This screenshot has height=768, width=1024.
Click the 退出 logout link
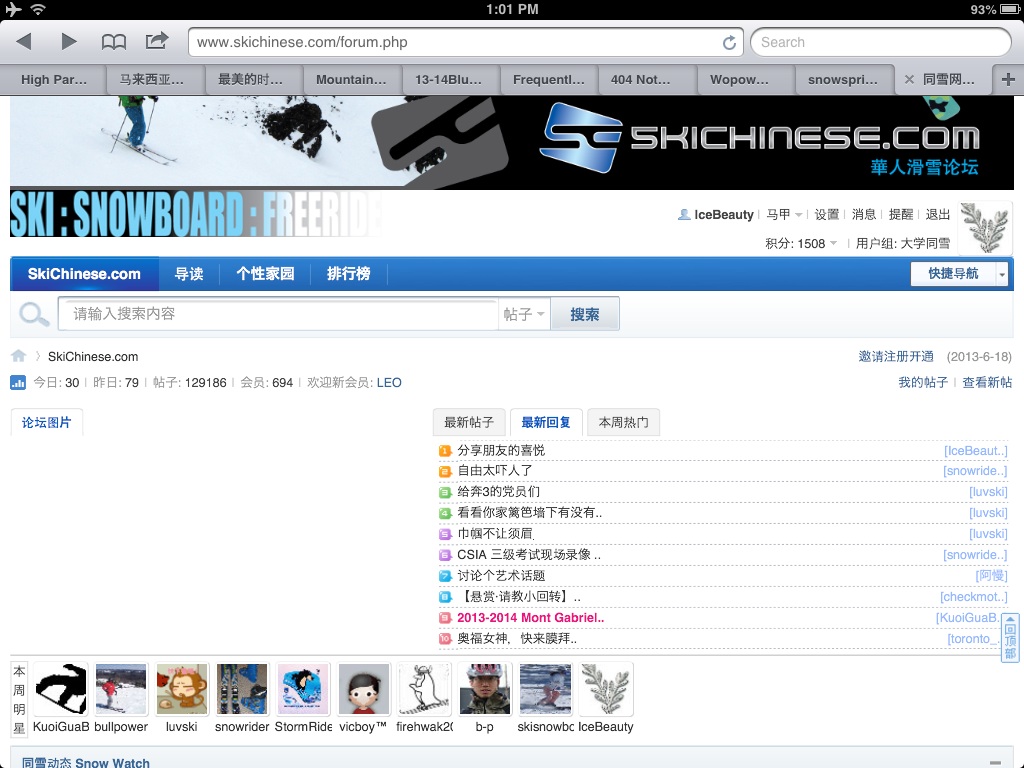click(937, 214)
